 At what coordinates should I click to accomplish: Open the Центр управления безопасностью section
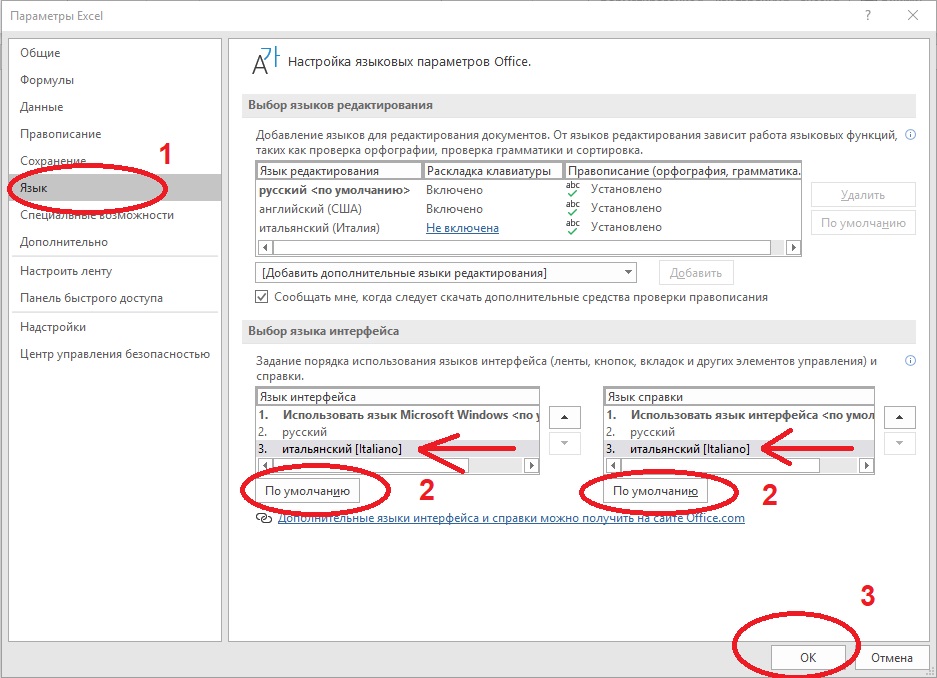(115, 354)
